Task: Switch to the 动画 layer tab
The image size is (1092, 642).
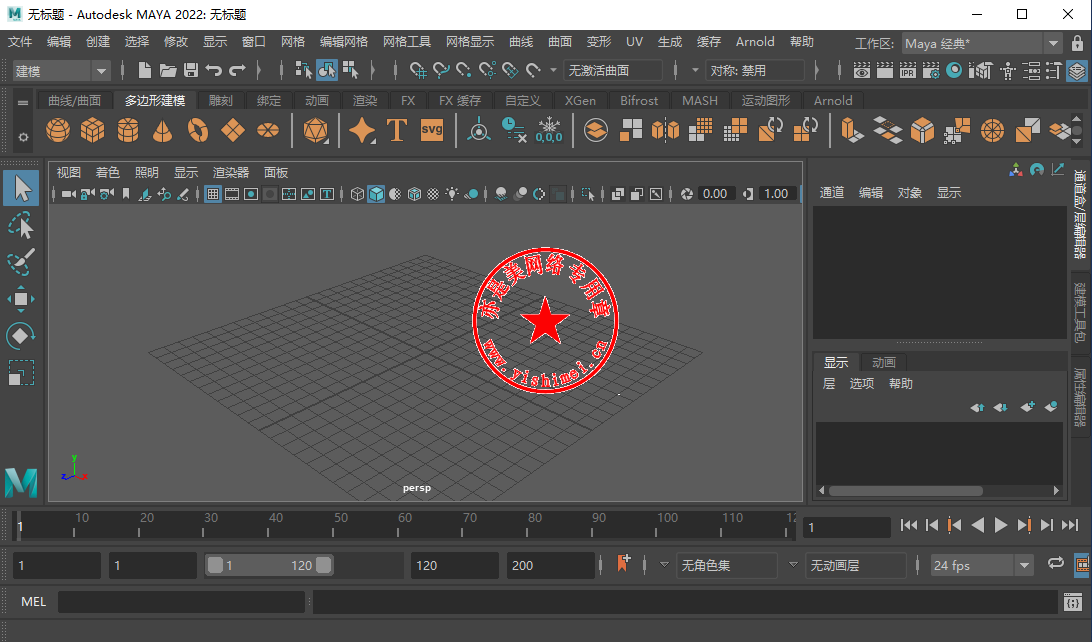Action: pos(884,362)
